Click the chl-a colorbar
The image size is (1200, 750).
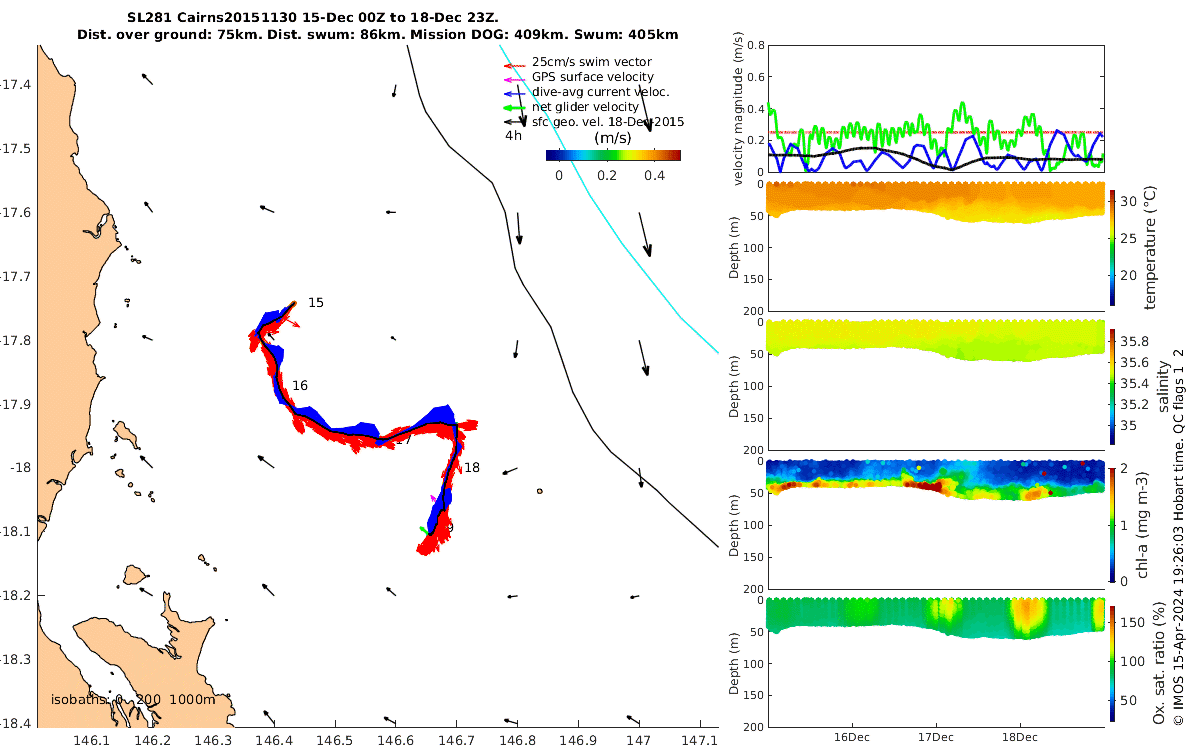coord(1113,523)
